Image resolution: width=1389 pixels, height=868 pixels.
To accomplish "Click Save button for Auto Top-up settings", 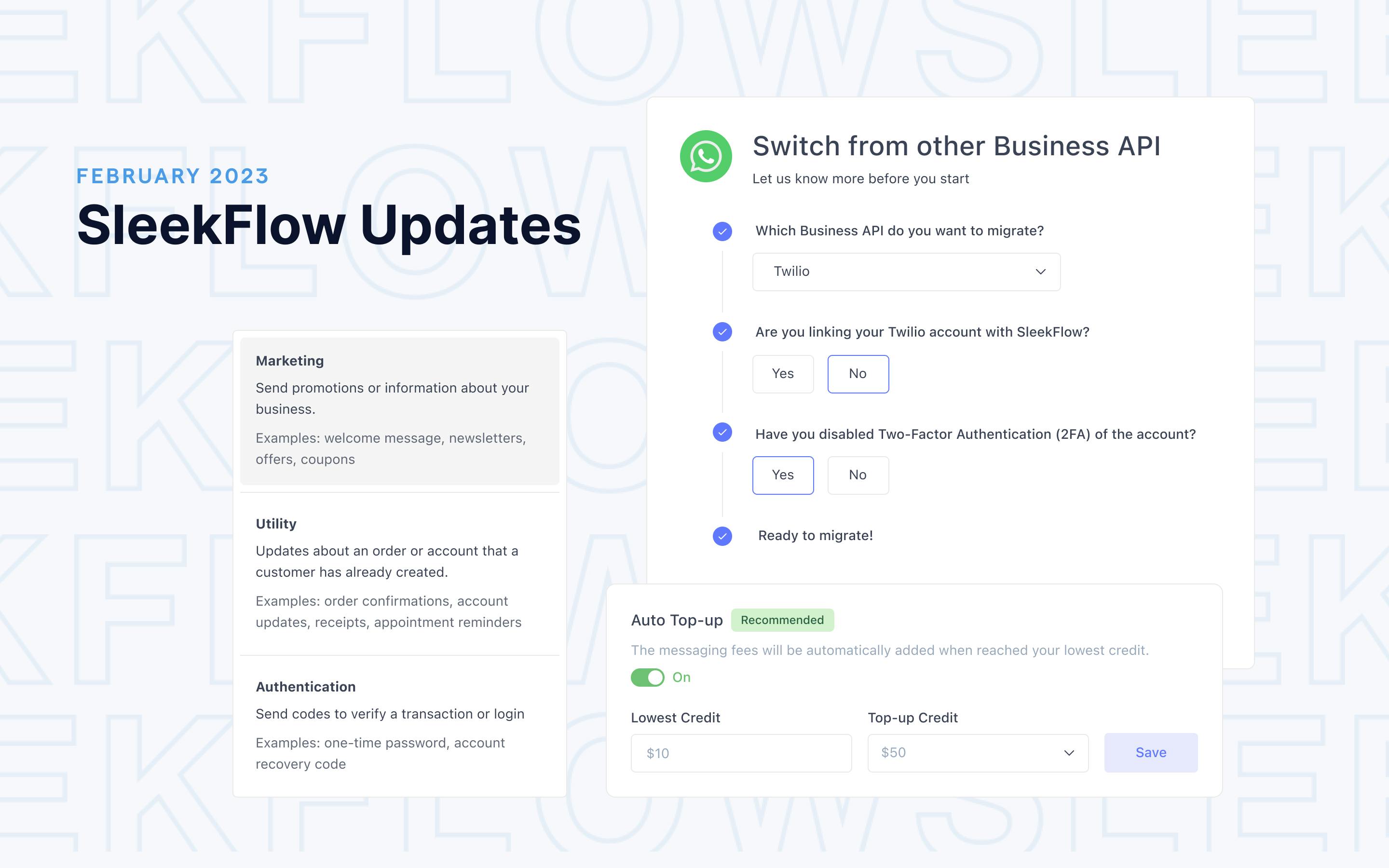I will click(x=1149, y=752).
